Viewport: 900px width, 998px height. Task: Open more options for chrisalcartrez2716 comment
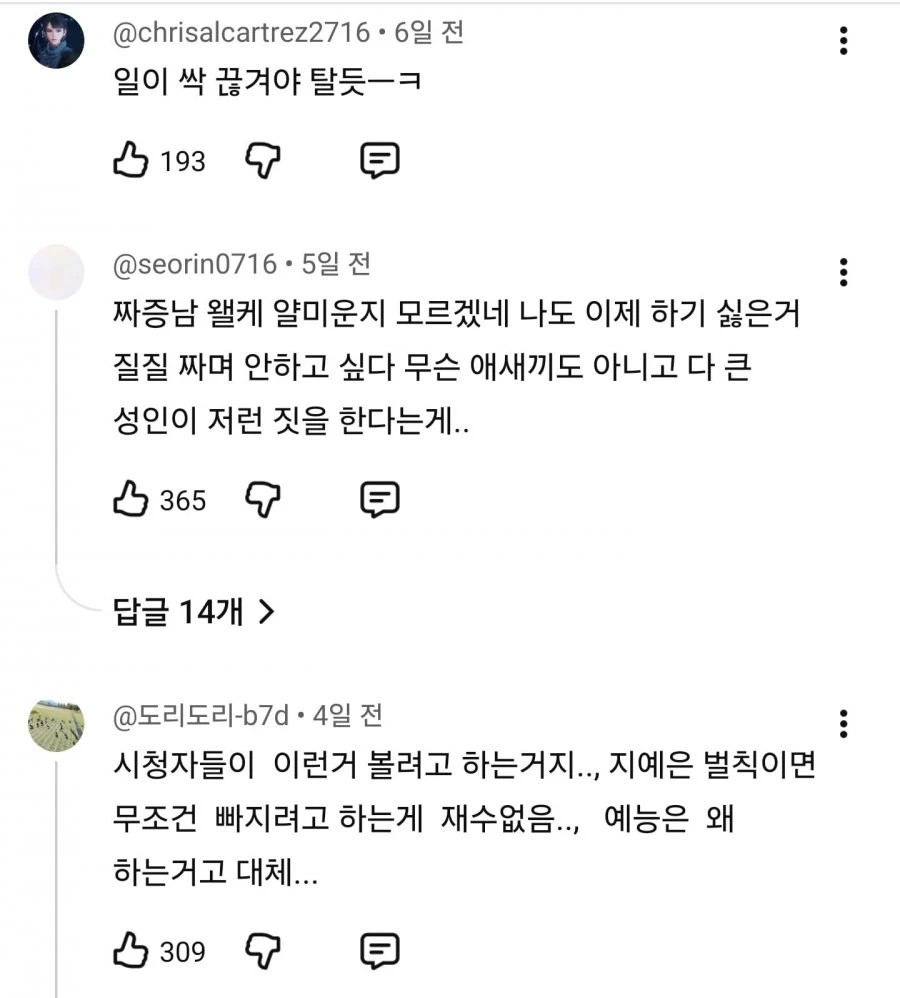click(x=843, y=41)
